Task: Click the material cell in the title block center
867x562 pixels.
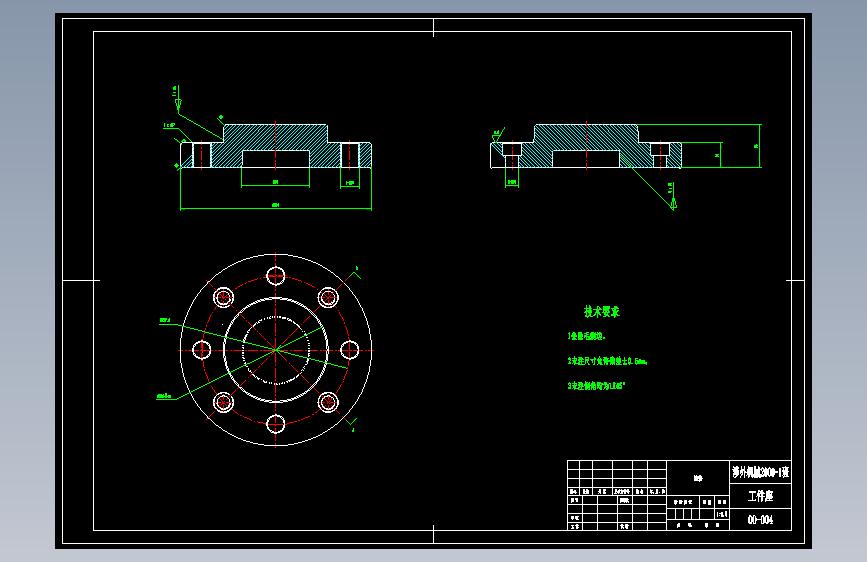Action: [698, 478]
